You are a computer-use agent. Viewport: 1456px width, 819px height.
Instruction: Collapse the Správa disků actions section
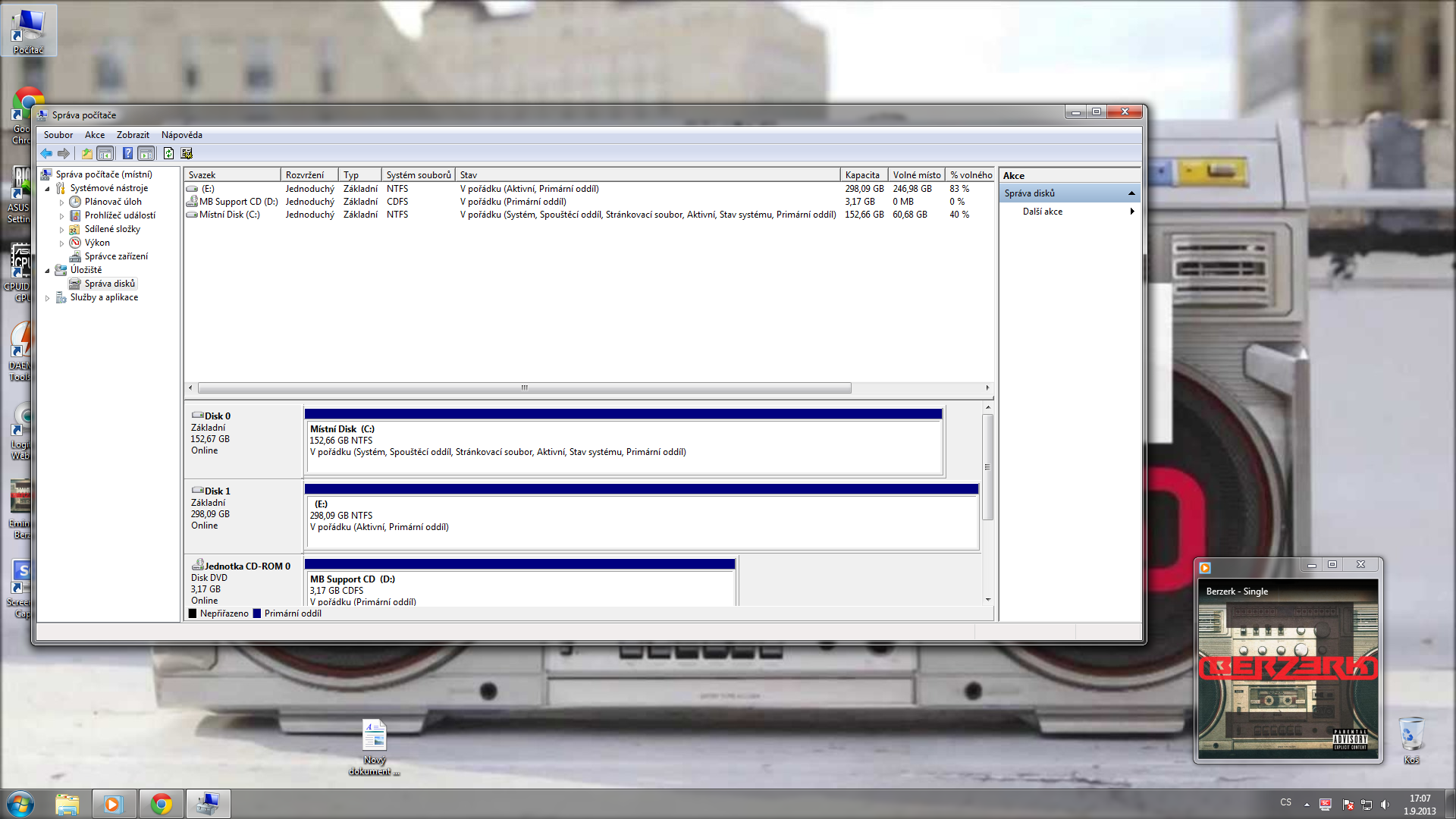1131,193
